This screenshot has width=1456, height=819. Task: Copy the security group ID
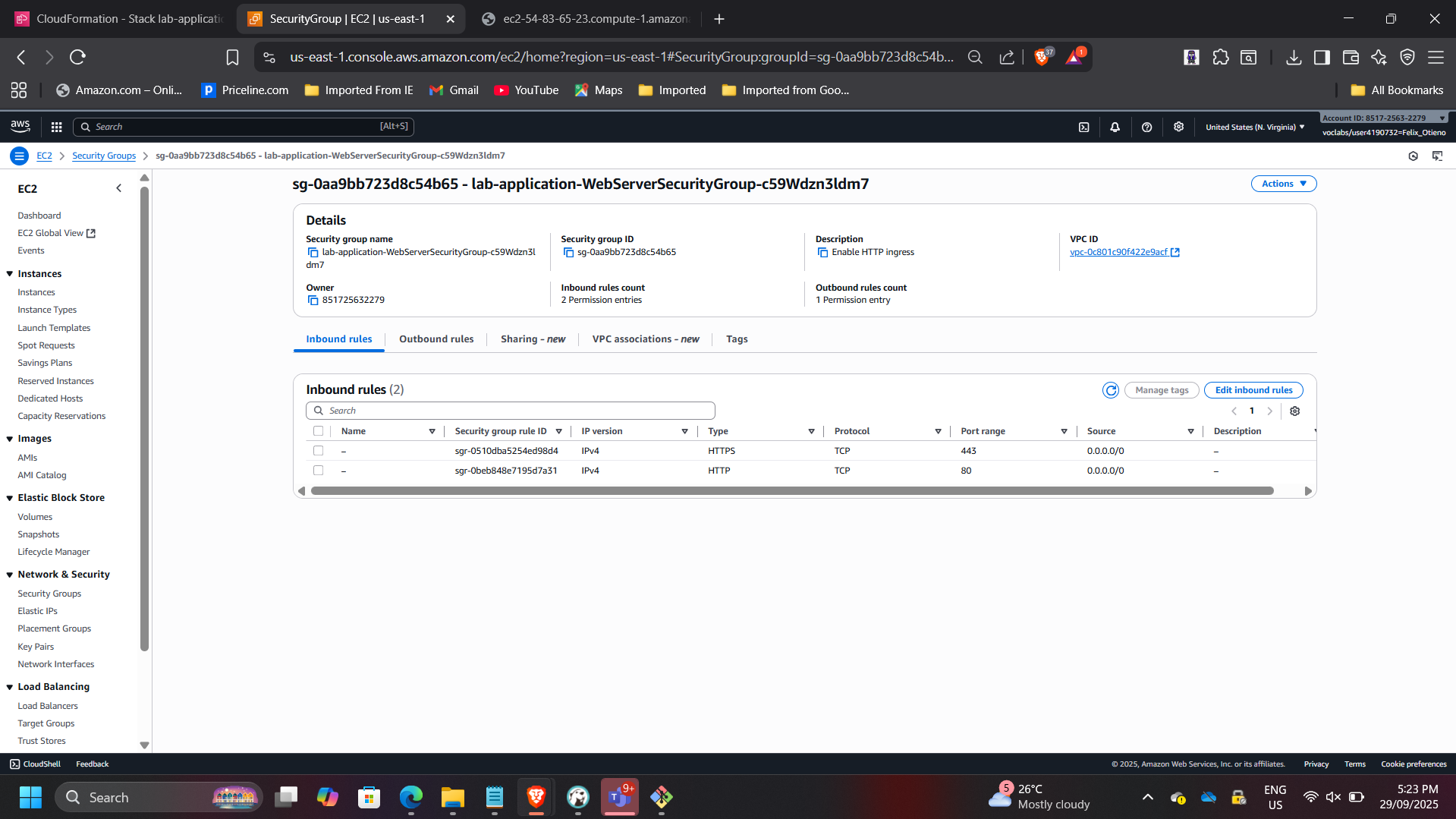568,253
